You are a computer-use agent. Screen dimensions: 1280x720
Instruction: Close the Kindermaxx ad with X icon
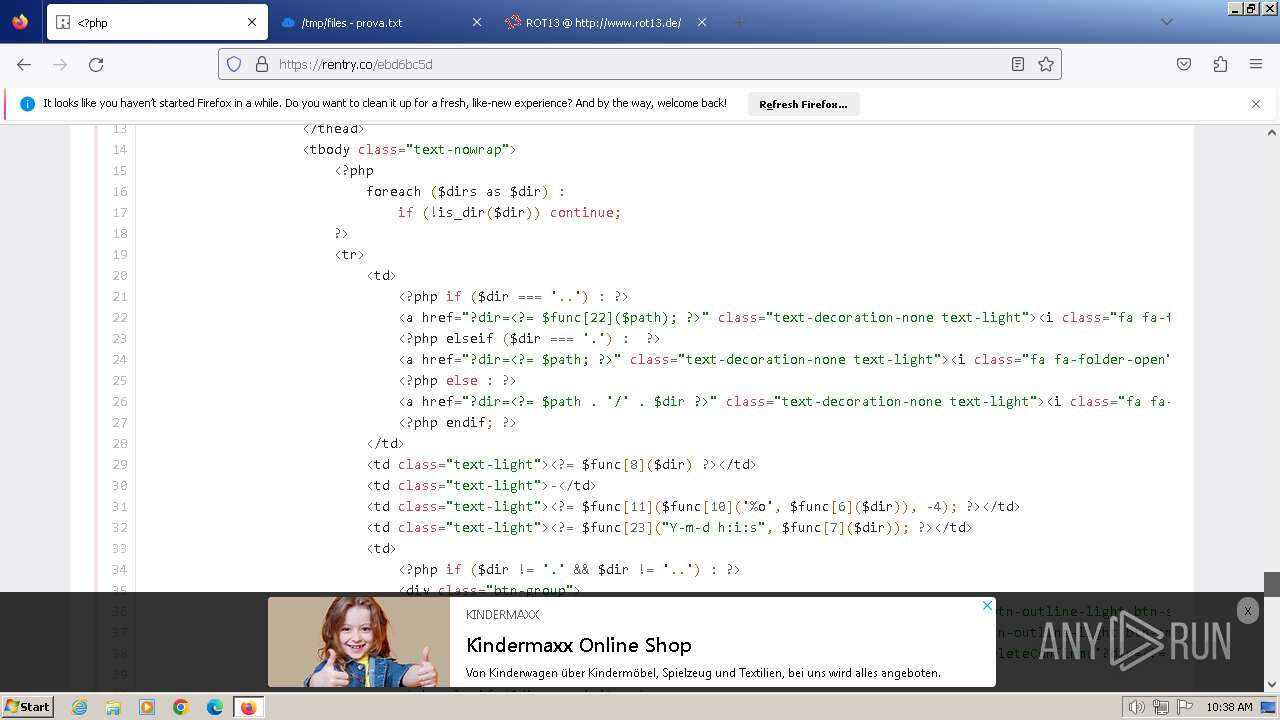(987, 605)
